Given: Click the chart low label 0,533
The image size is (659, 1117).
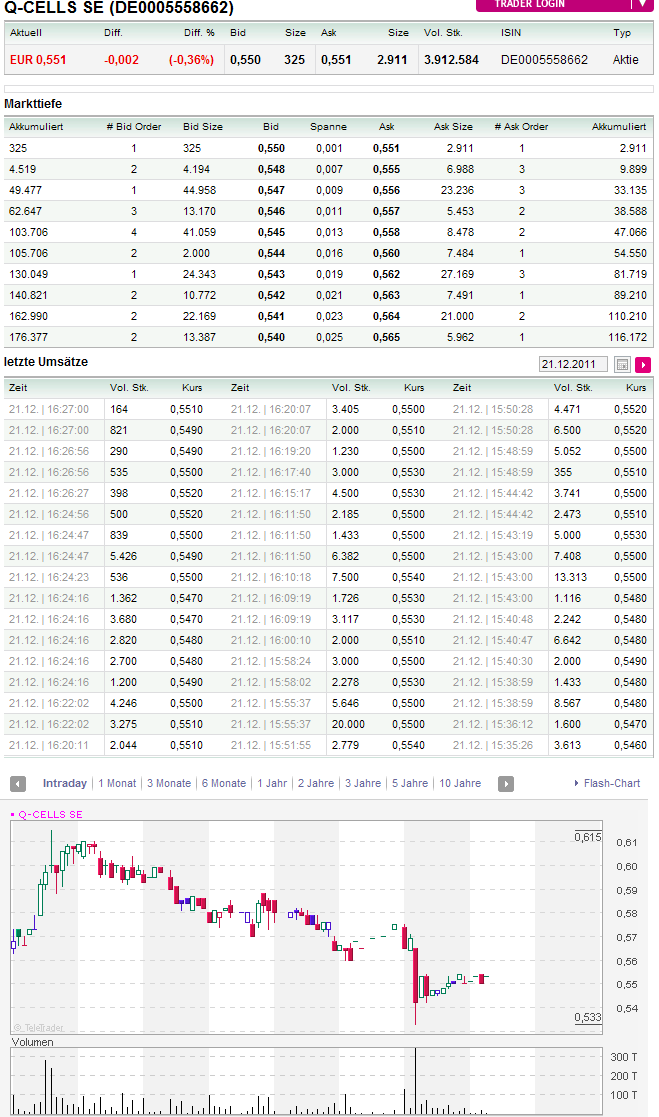Looking at the screenshot, I should tap(588, 1017).
